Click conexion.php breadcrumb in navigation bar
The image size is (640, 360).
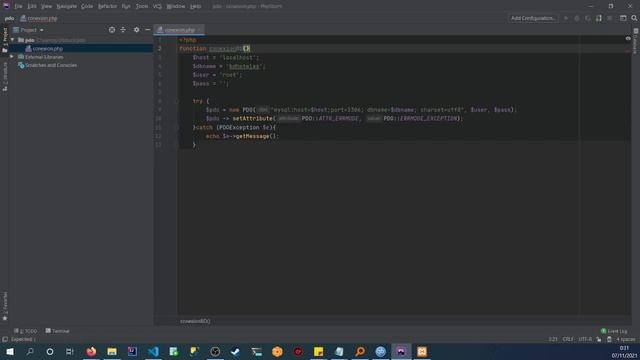point(39,18)
